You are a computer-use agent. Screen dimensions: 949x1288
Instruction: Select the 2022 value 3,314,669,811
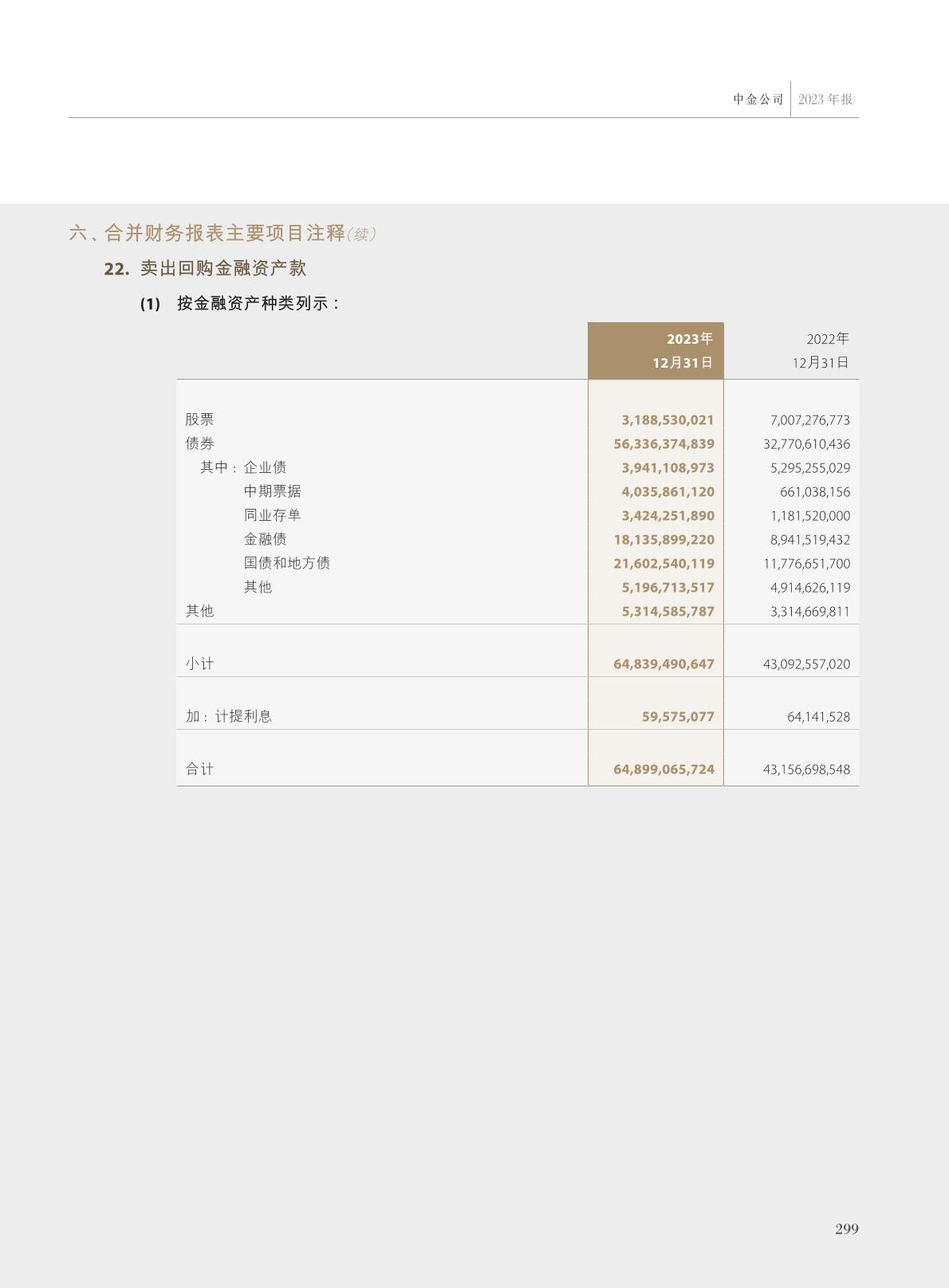pos(809,612)
